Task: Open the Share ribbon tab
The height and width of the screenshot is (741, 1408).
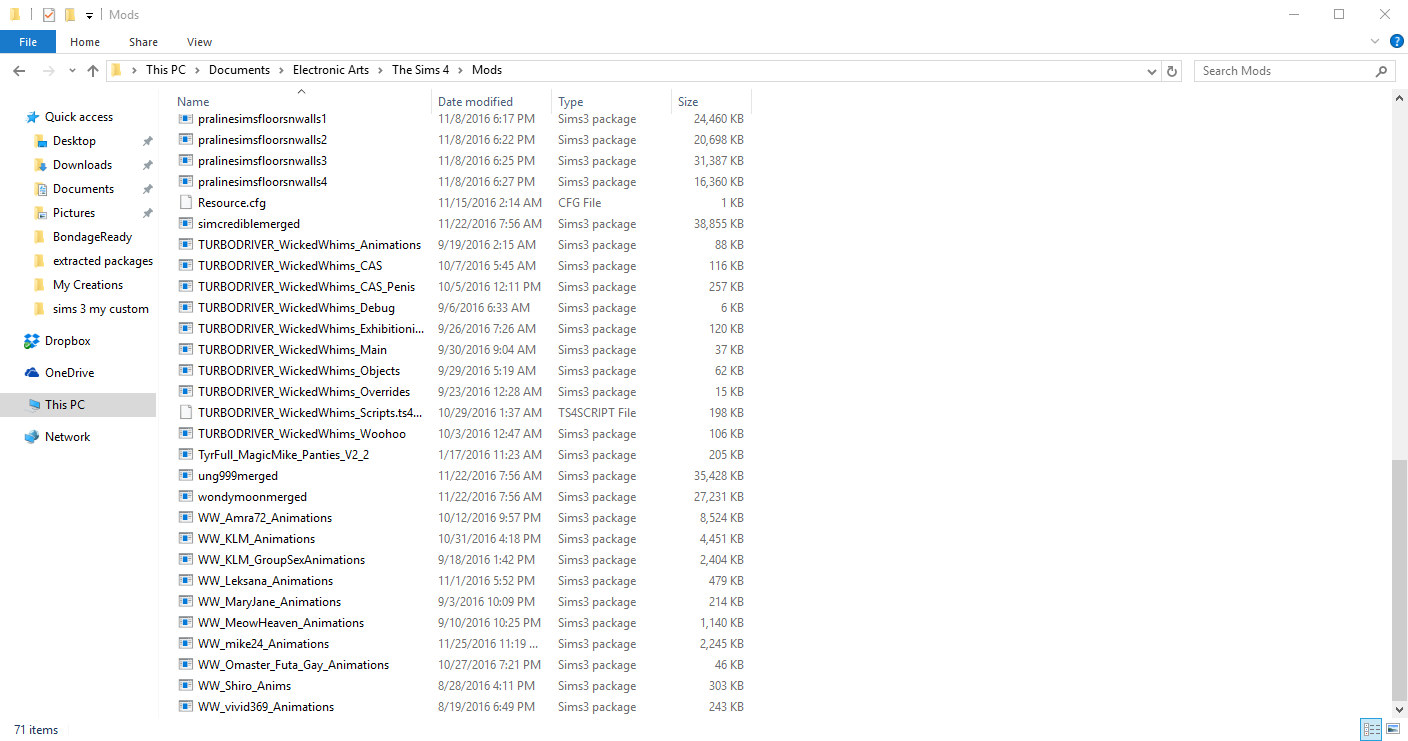Action: [143, 42]
